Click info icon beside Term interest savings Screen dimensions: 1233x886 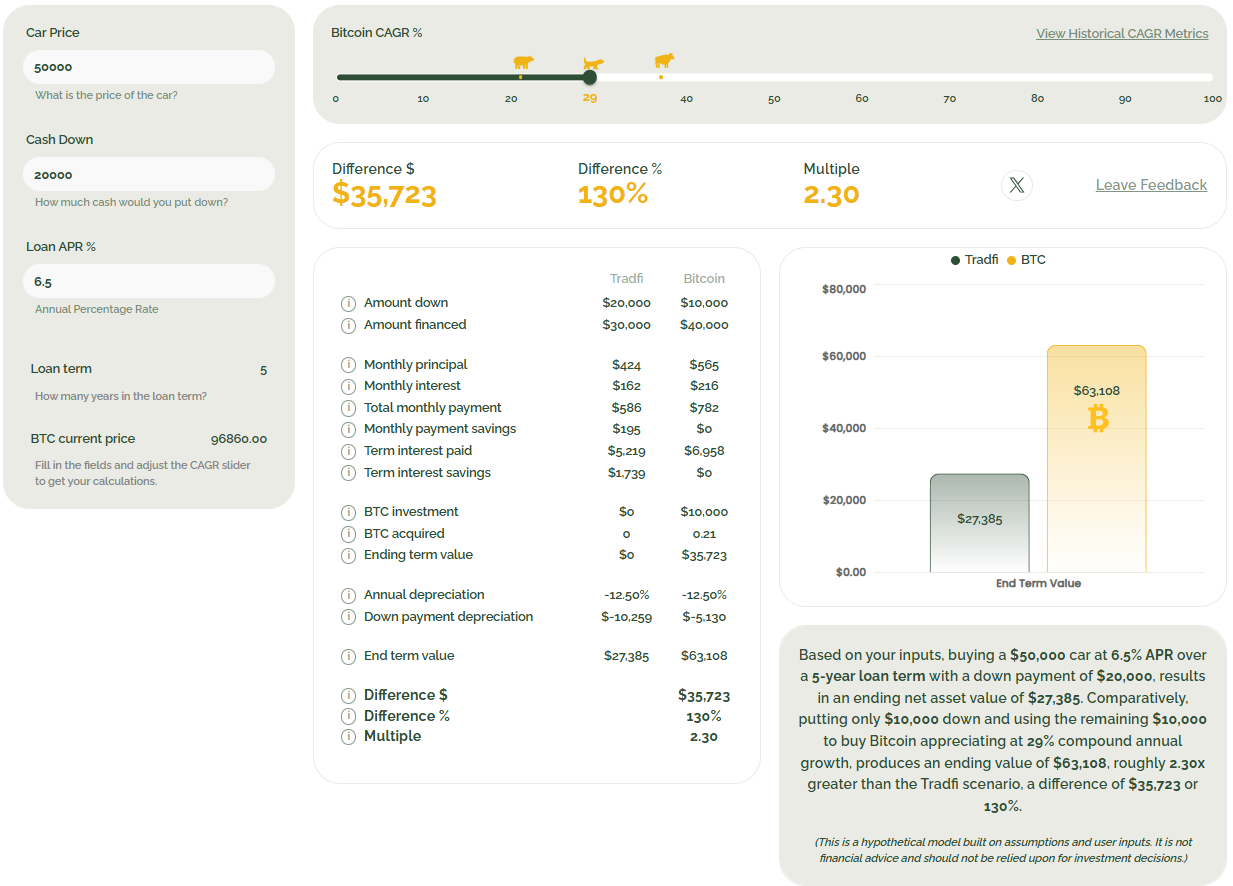pyautogui.click(x=348, y=473)
